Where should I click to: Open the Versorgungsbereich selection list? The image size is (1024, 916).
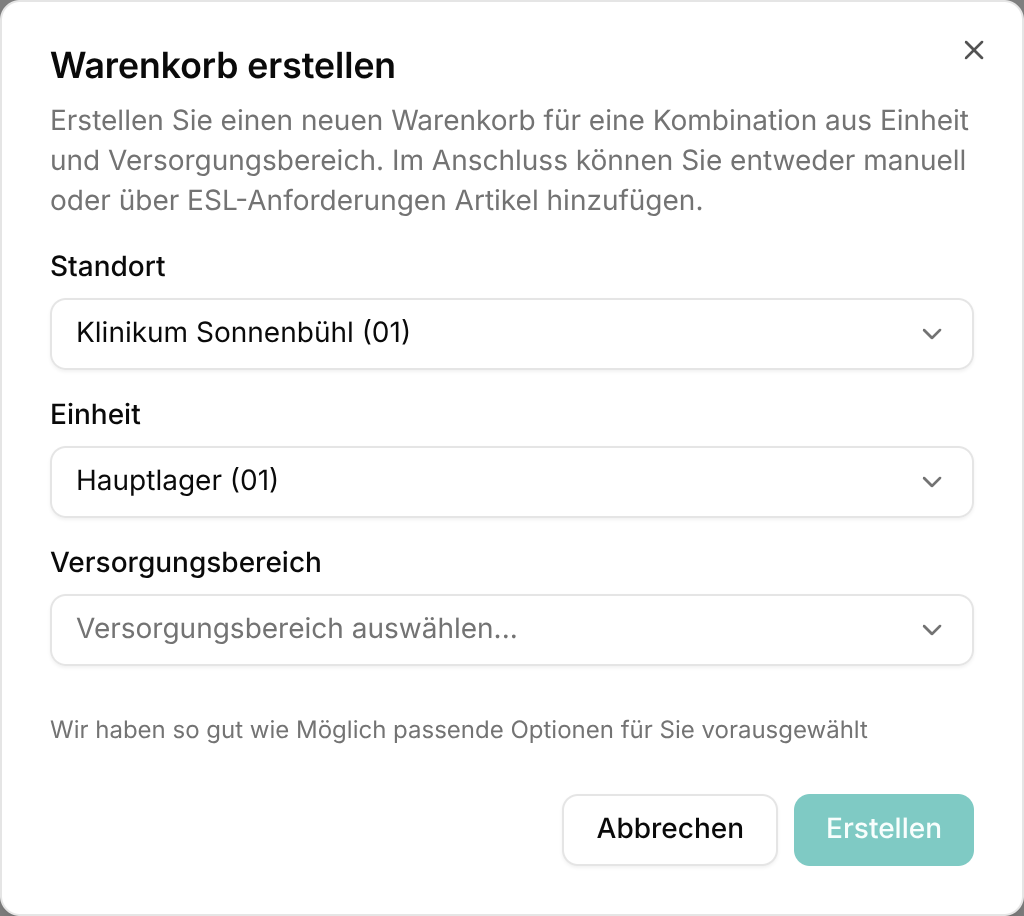point(512,630)
